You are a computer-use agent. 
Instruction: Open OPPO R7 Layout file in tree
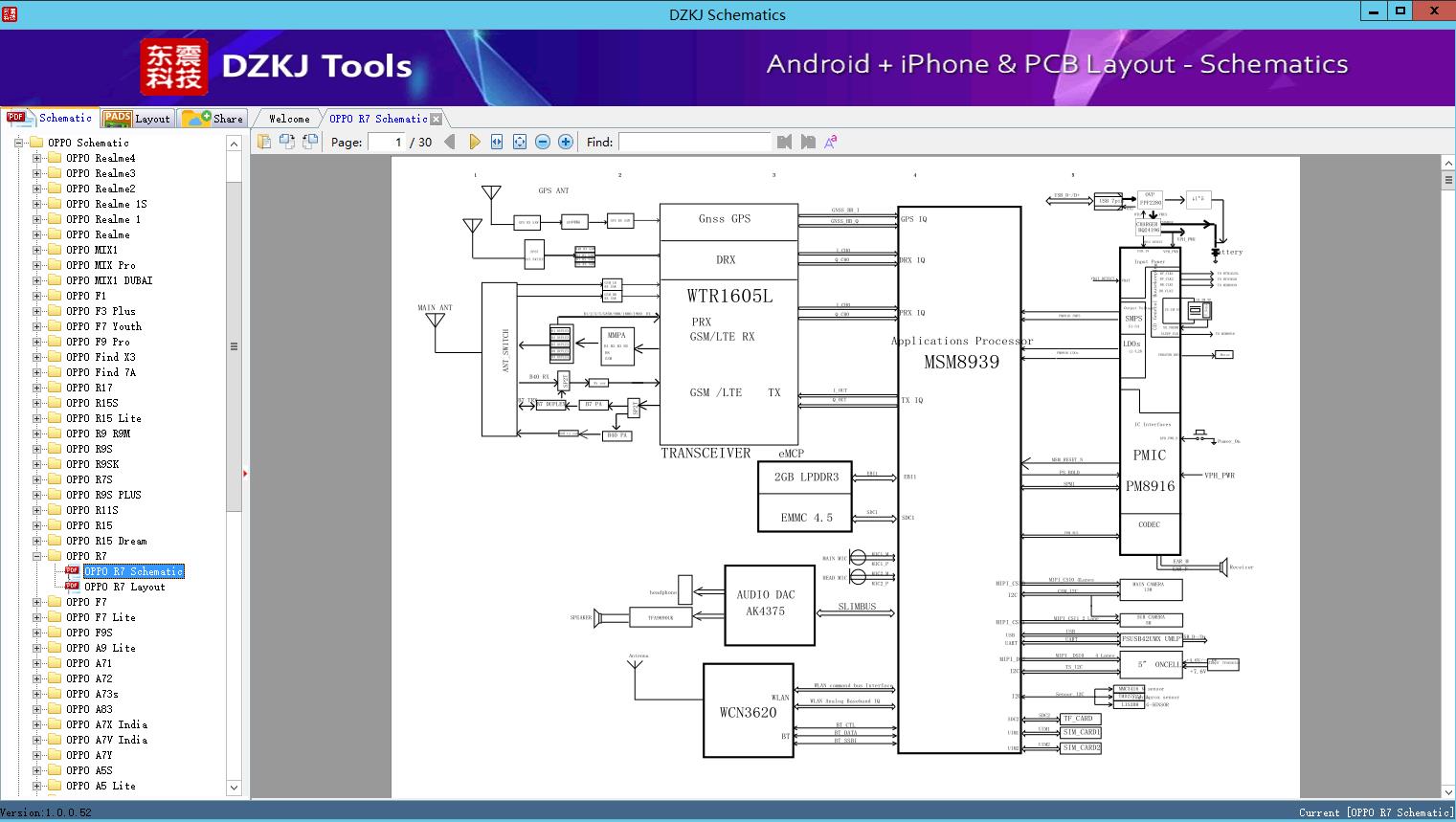click(124, 587)
